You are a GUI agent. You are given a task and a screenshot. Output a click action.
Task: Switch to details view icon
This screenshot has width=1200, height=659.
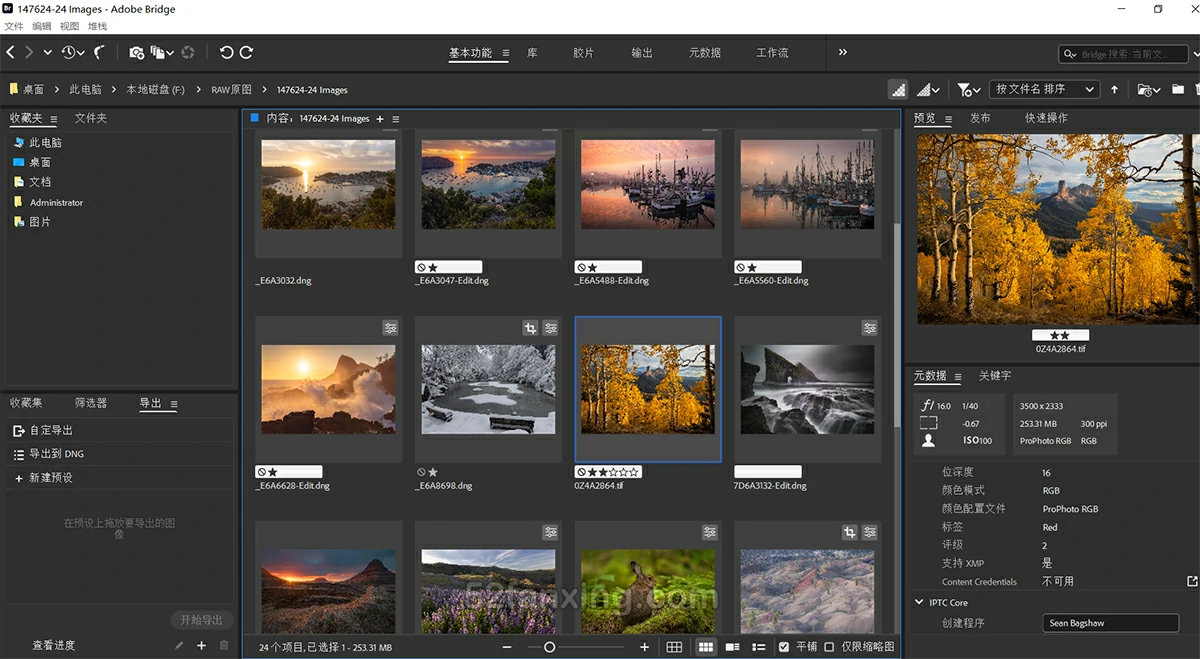tap(732, 647)
